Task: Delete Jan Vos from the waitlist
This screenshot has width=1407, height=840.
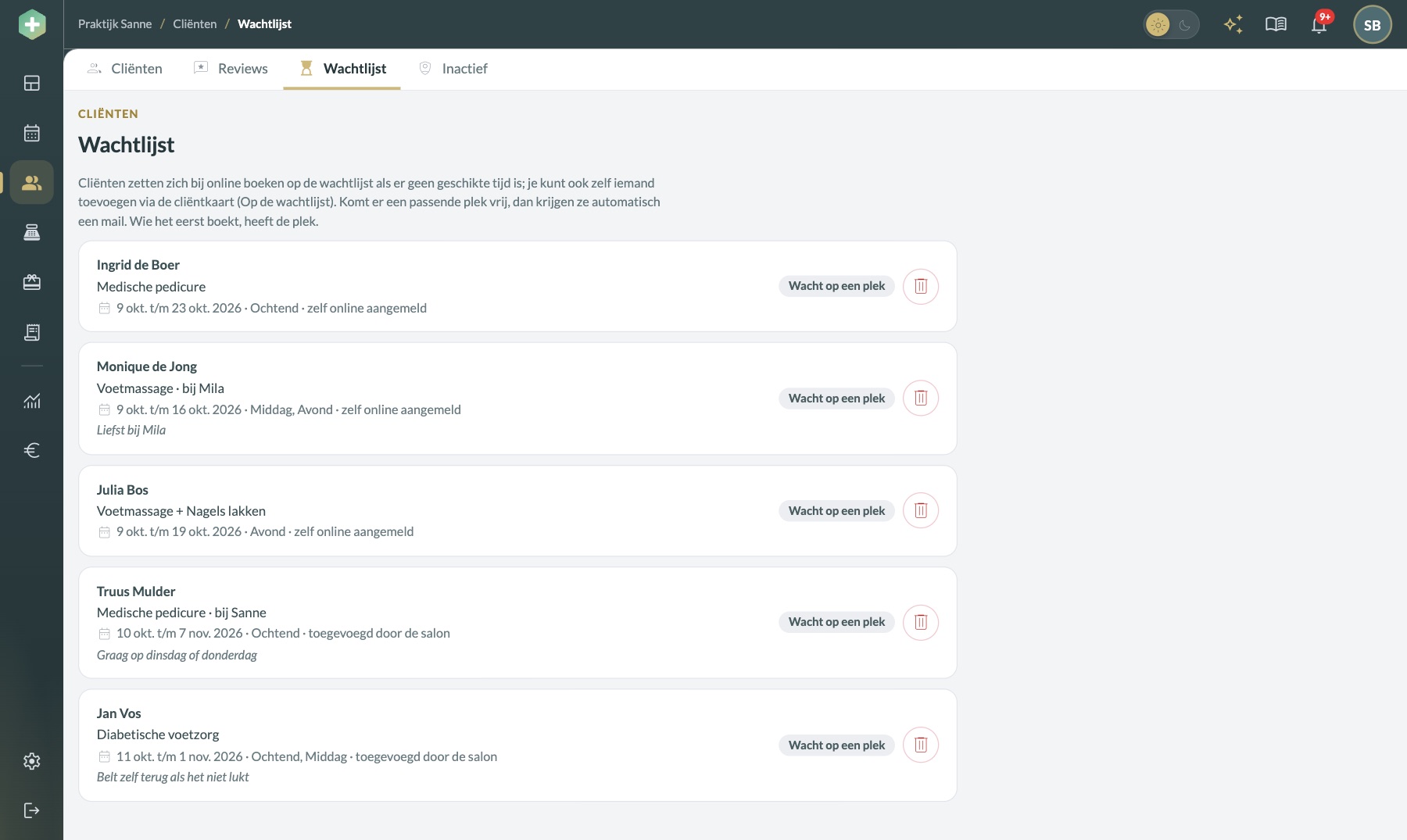Action: coord(921,745)
